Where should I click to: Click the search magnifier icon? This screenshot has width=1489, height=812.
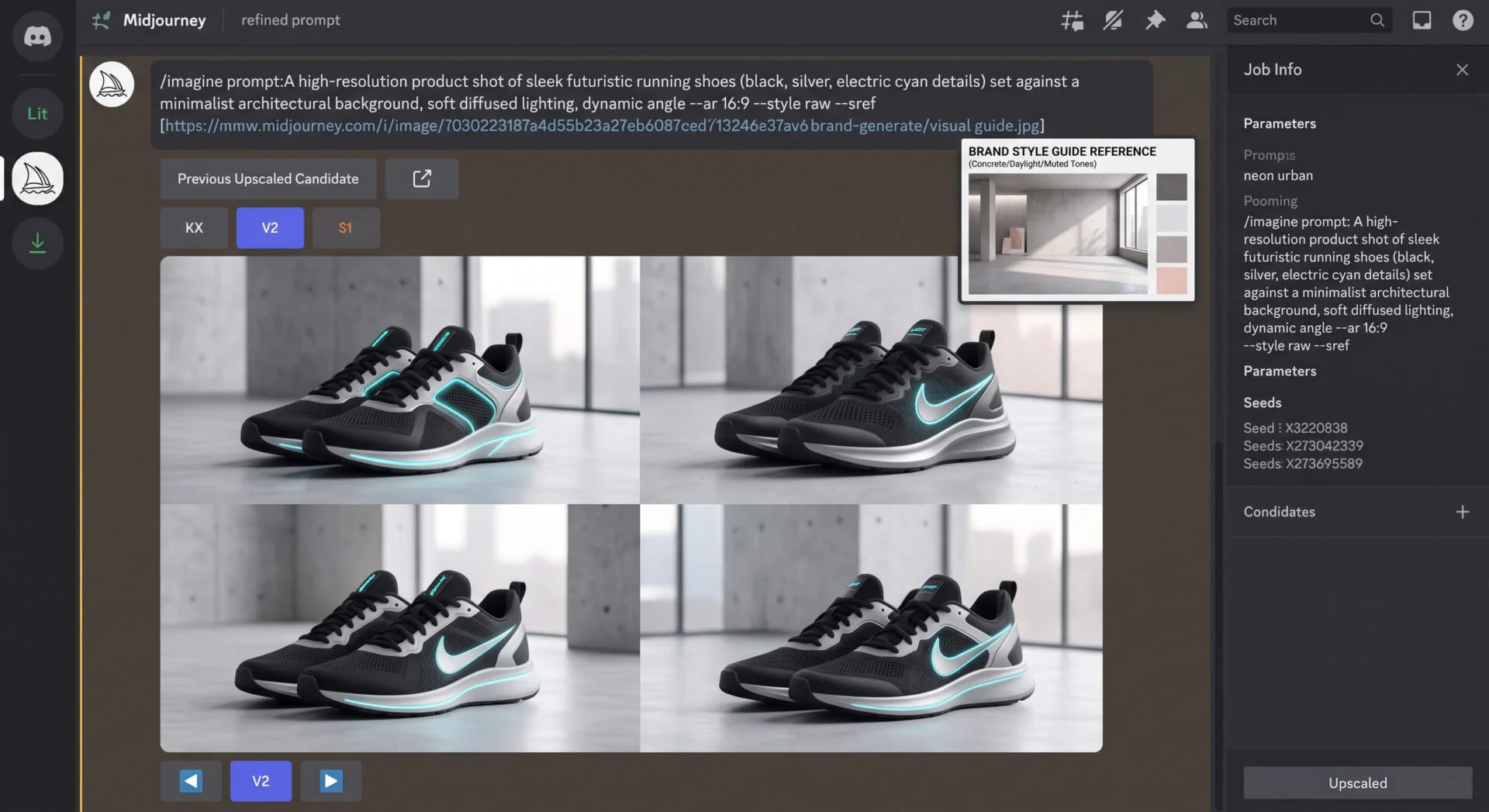point(1377,20)
